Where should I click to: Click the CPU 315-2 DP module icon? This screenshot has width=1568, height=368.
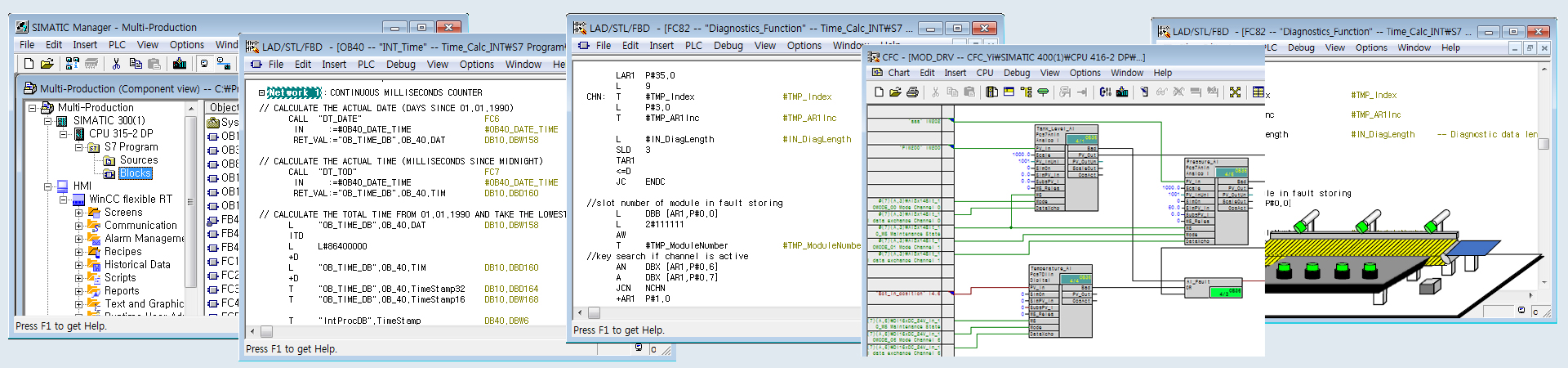pos(80,133)
